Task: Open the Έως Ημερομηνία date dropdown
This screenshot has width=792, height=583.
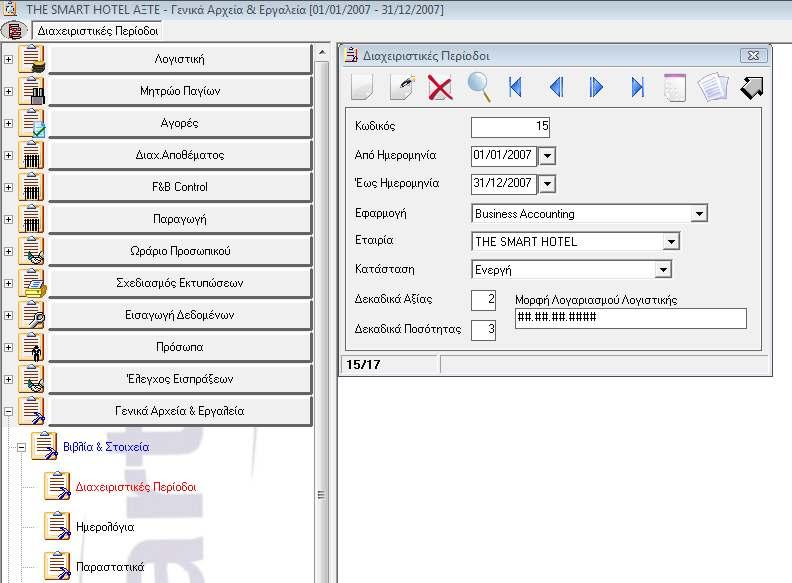Action: pyautogui.click(x=547, y=184)
